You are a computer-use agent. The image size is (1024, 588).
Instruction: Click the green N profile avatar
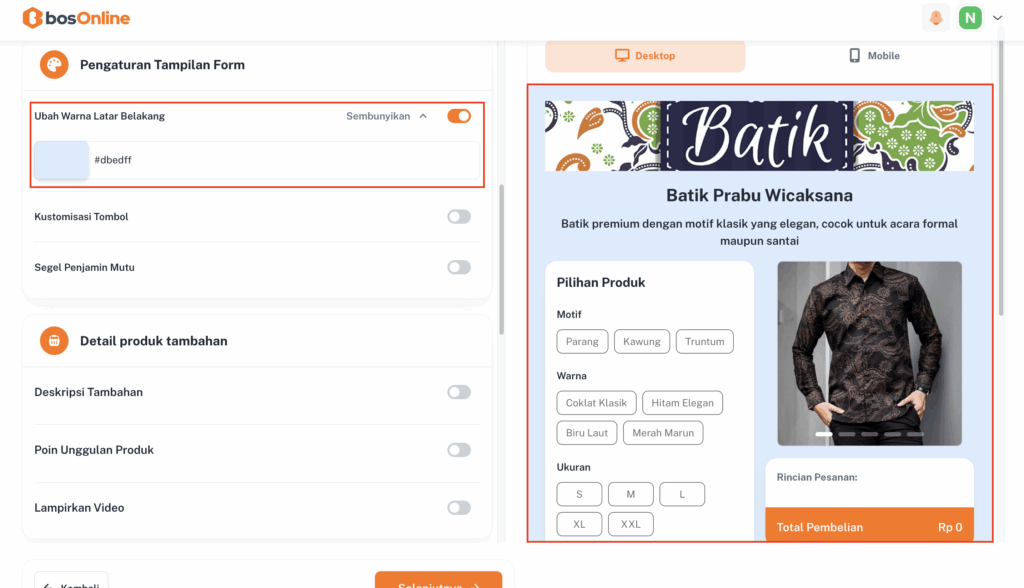tap(969, 18)
